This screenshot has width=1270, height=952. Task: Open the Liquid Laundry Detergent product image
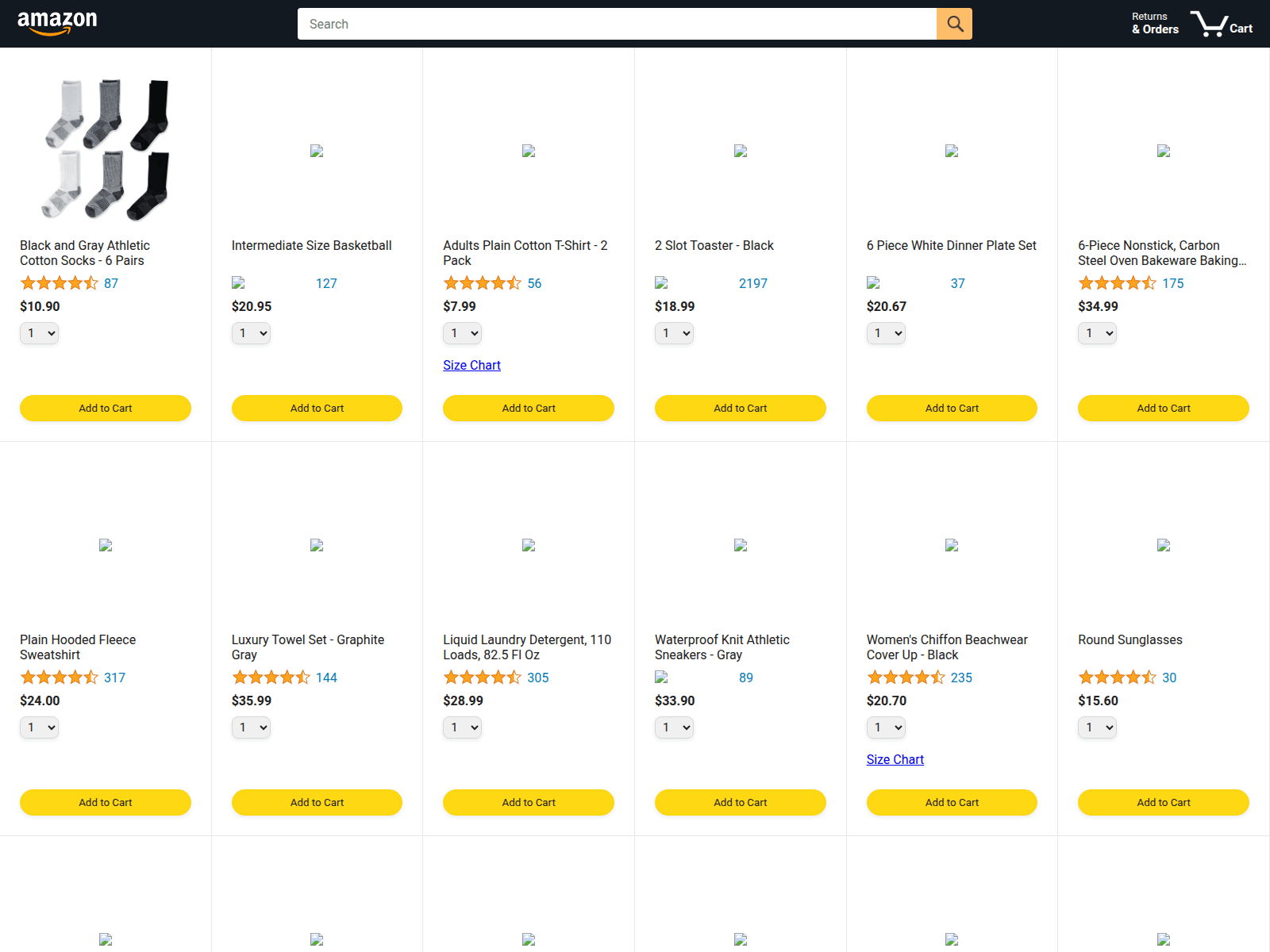point(529,545)
